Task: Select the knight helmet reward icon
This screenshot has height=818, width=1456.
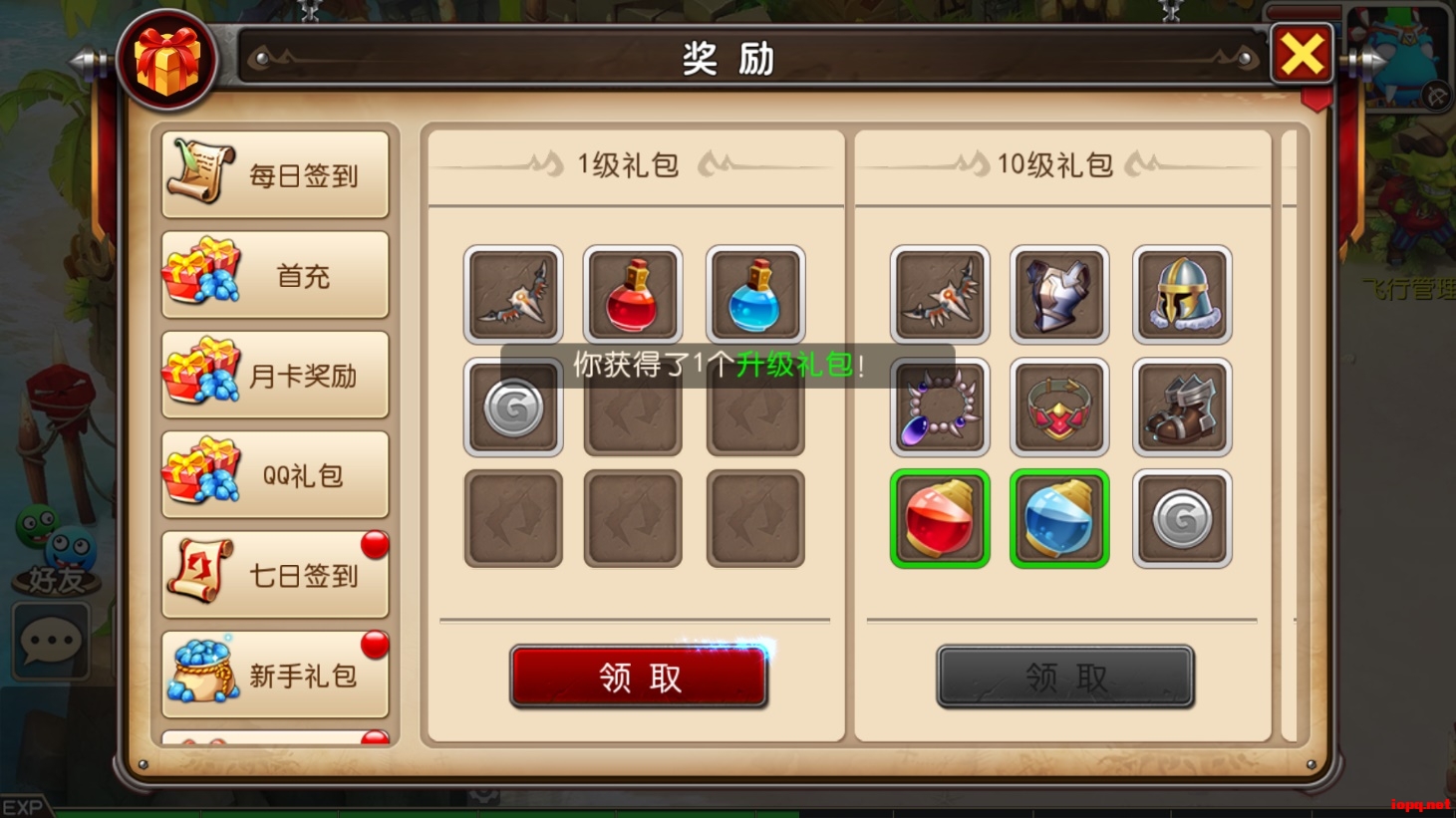Action: pos(1182,294)
